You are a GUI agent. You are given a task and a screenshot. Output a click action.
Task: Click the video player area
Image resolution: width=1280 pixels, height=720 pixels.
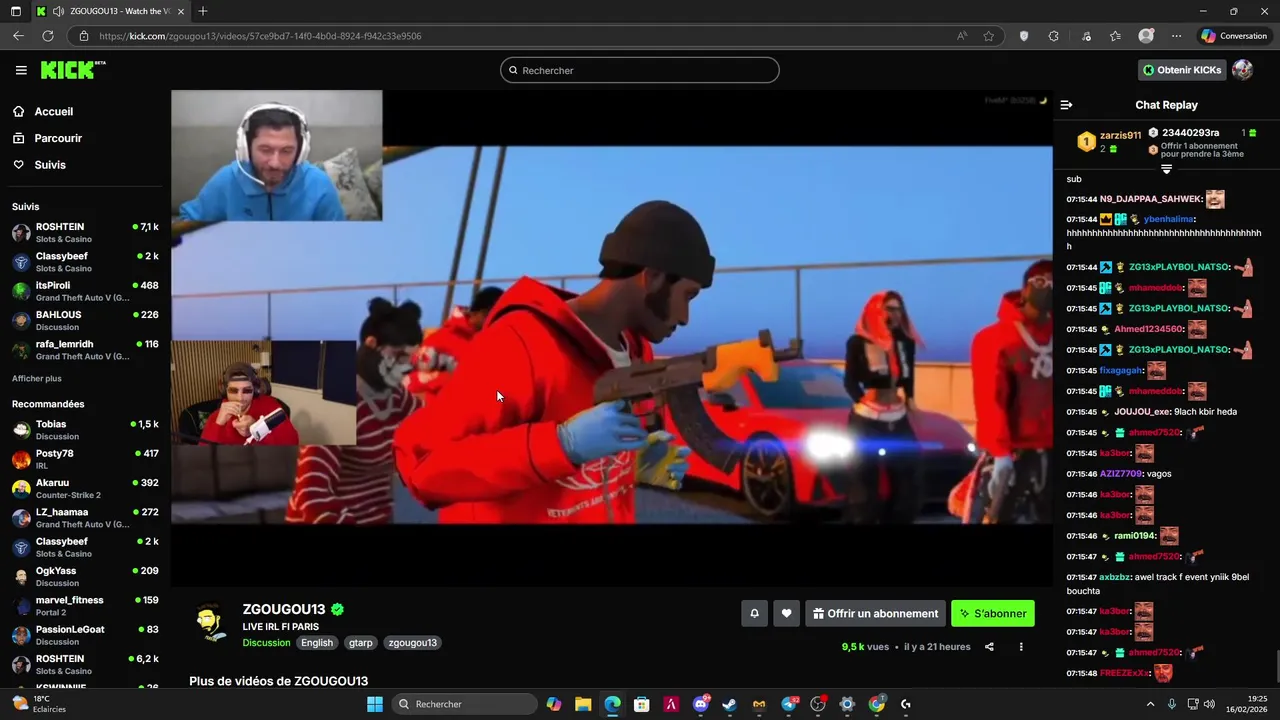(x=612, y=338)
